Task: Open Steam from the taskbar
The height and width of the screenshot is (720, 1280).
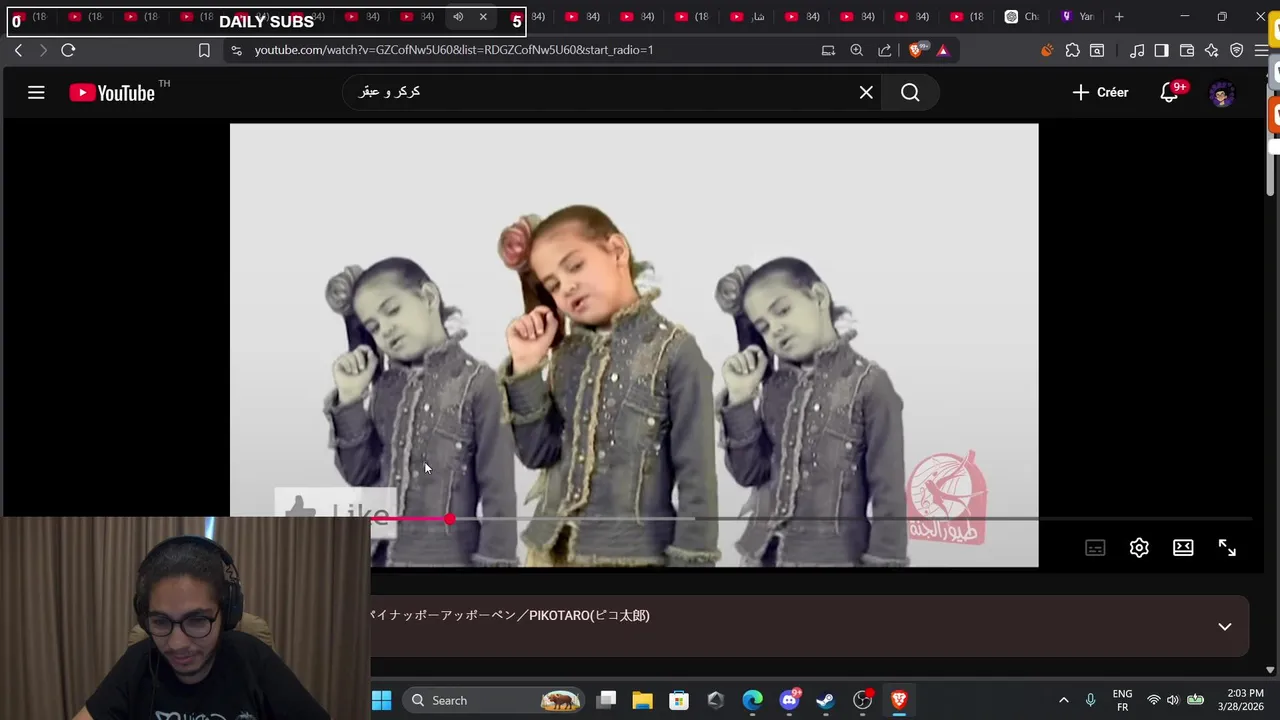Action: point(825,700)
